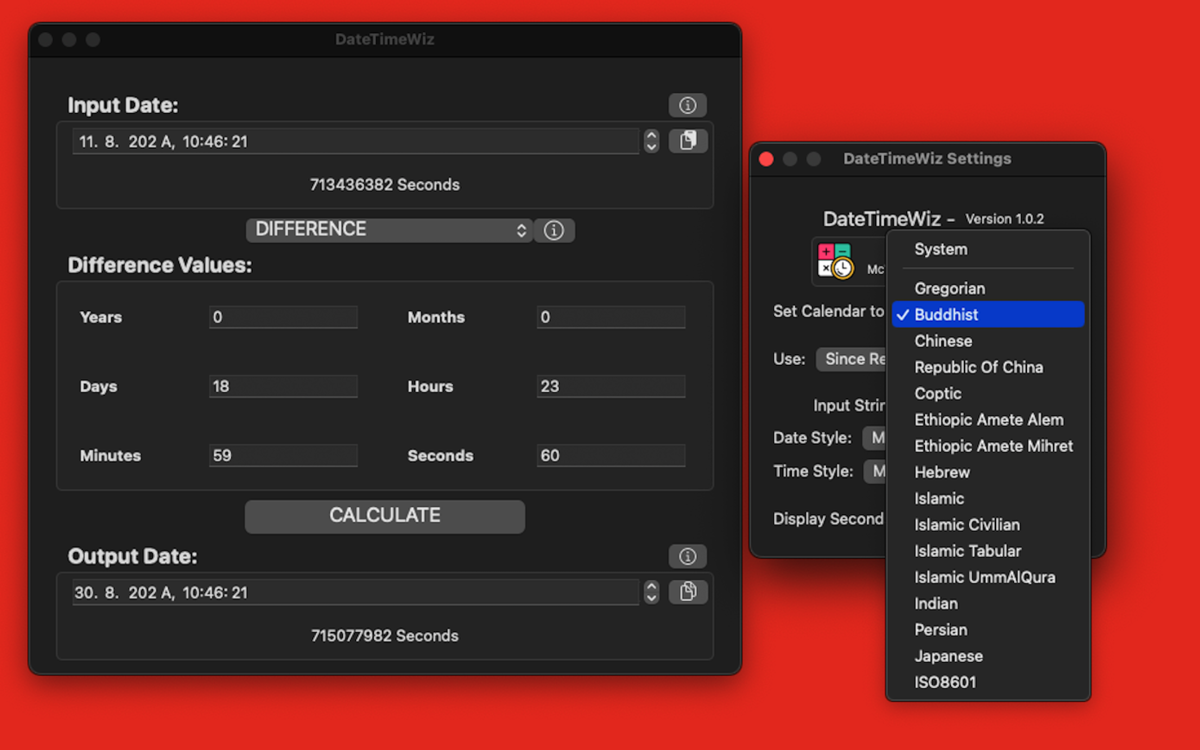Choose Coptic calendar option

coord(988,393)
